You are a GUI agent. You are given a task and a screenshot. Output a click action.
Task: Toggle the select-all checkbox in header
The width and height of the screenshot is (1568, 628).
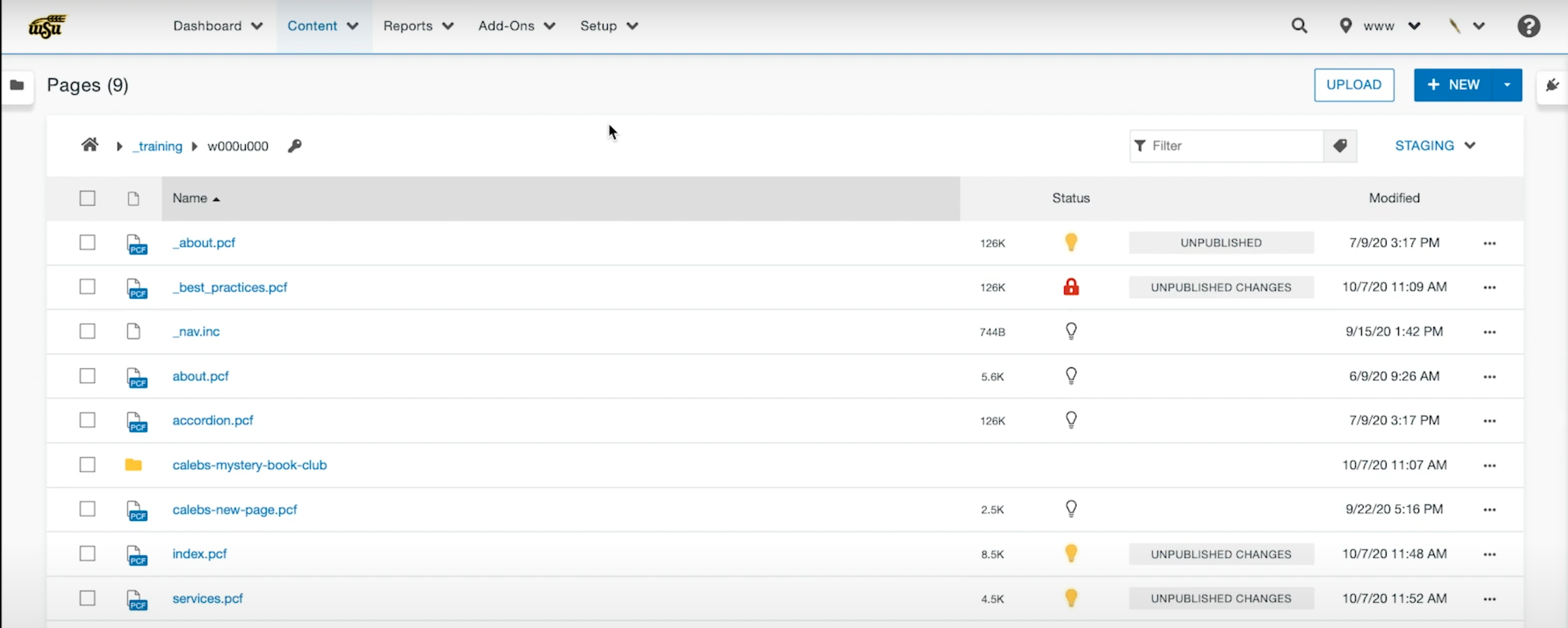tap(88, 199)
